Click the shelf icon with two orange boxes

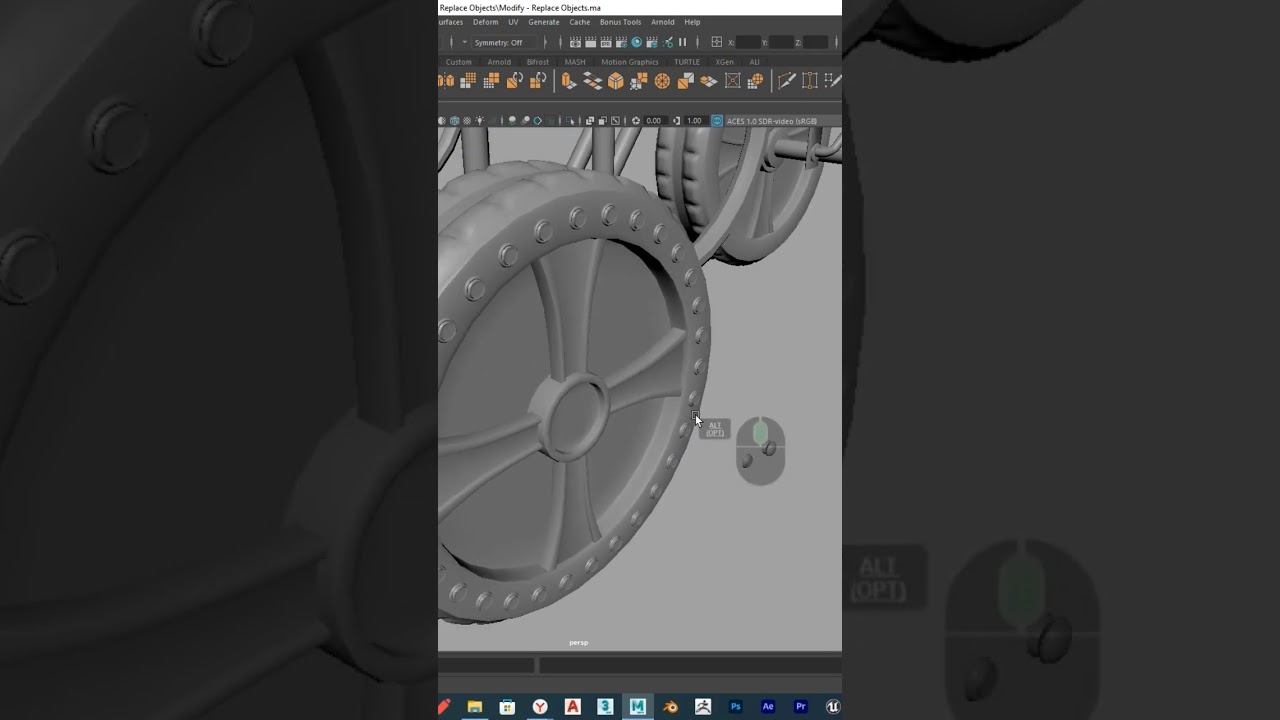click(x=446, y=80)
